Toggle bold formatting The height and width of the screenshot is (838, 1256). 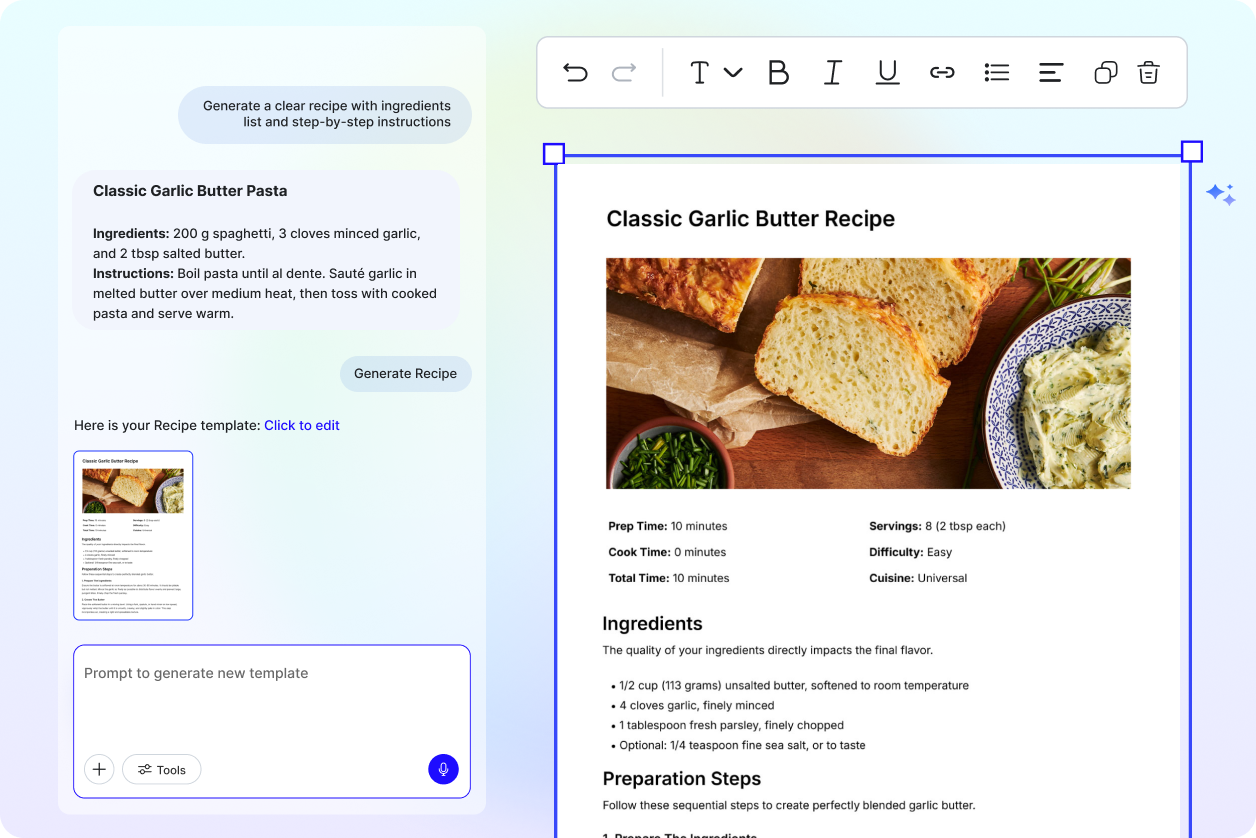click(x=778, y=72)
